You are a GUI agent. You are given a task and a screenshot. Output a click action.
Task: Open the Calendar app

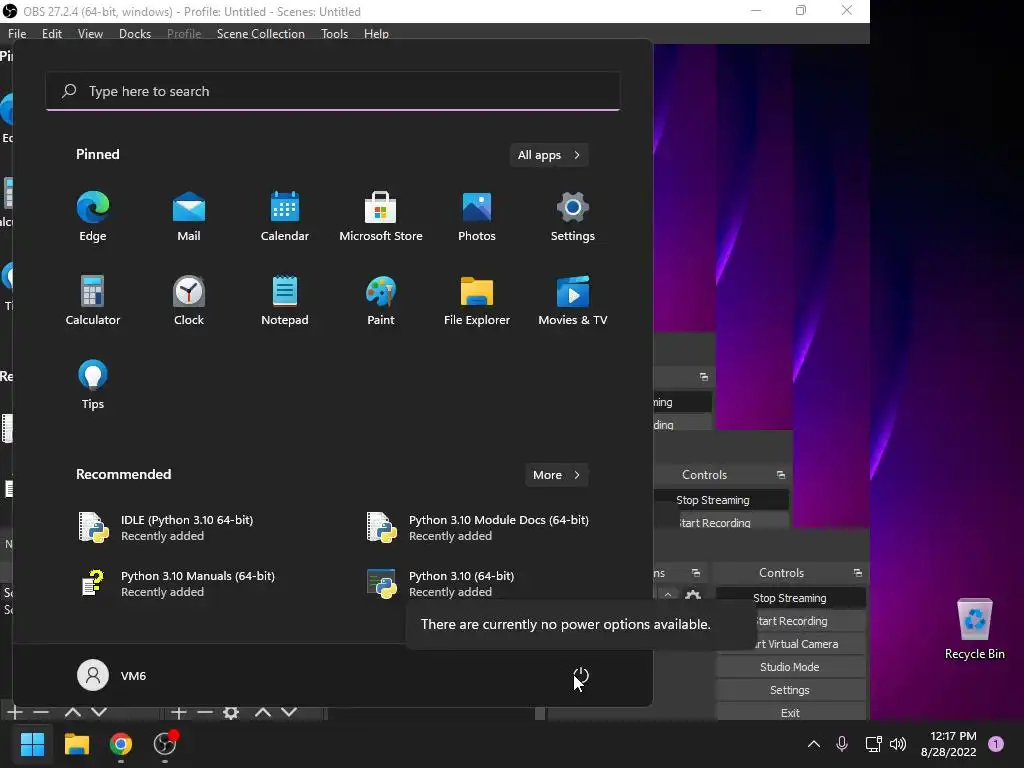coord(285,217)
